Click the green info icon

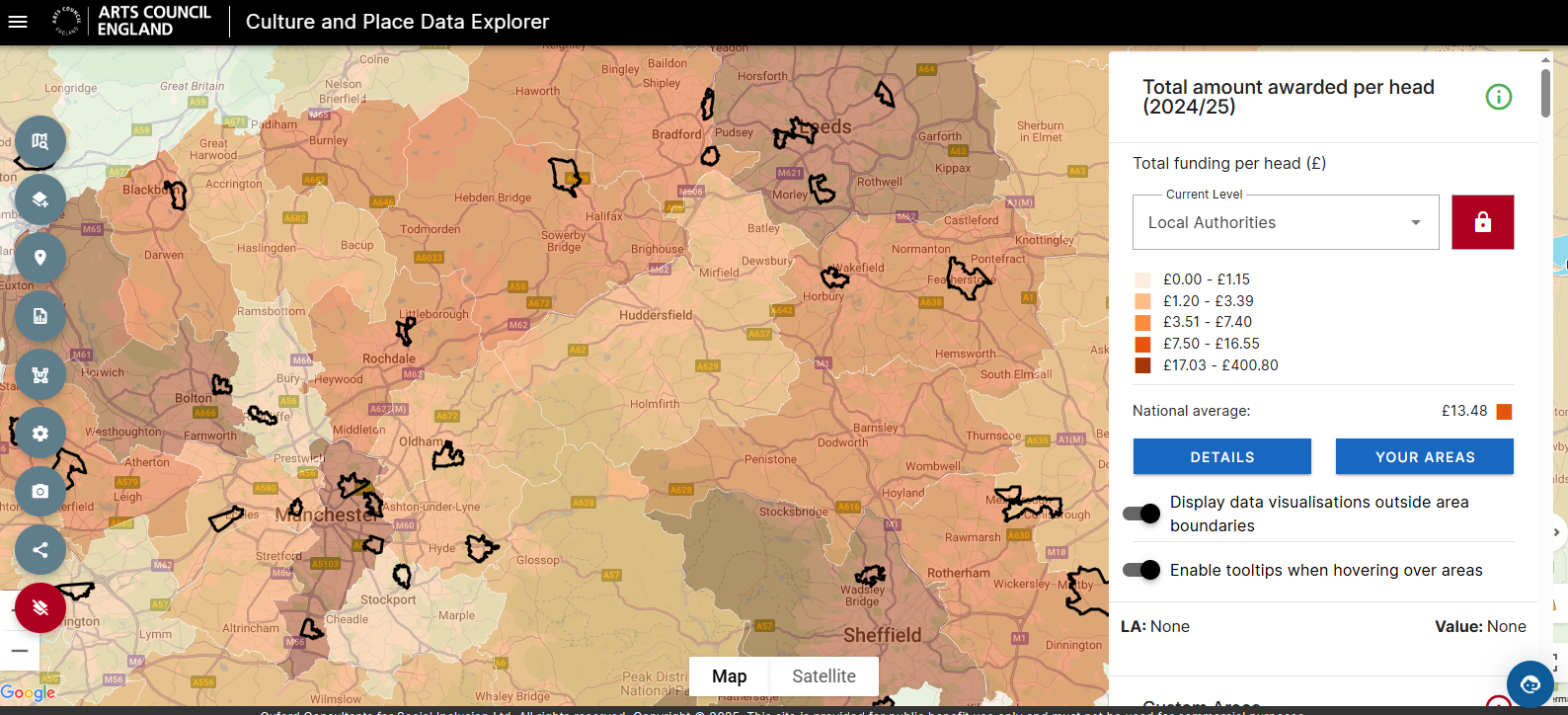click(x=1498, y=97)
